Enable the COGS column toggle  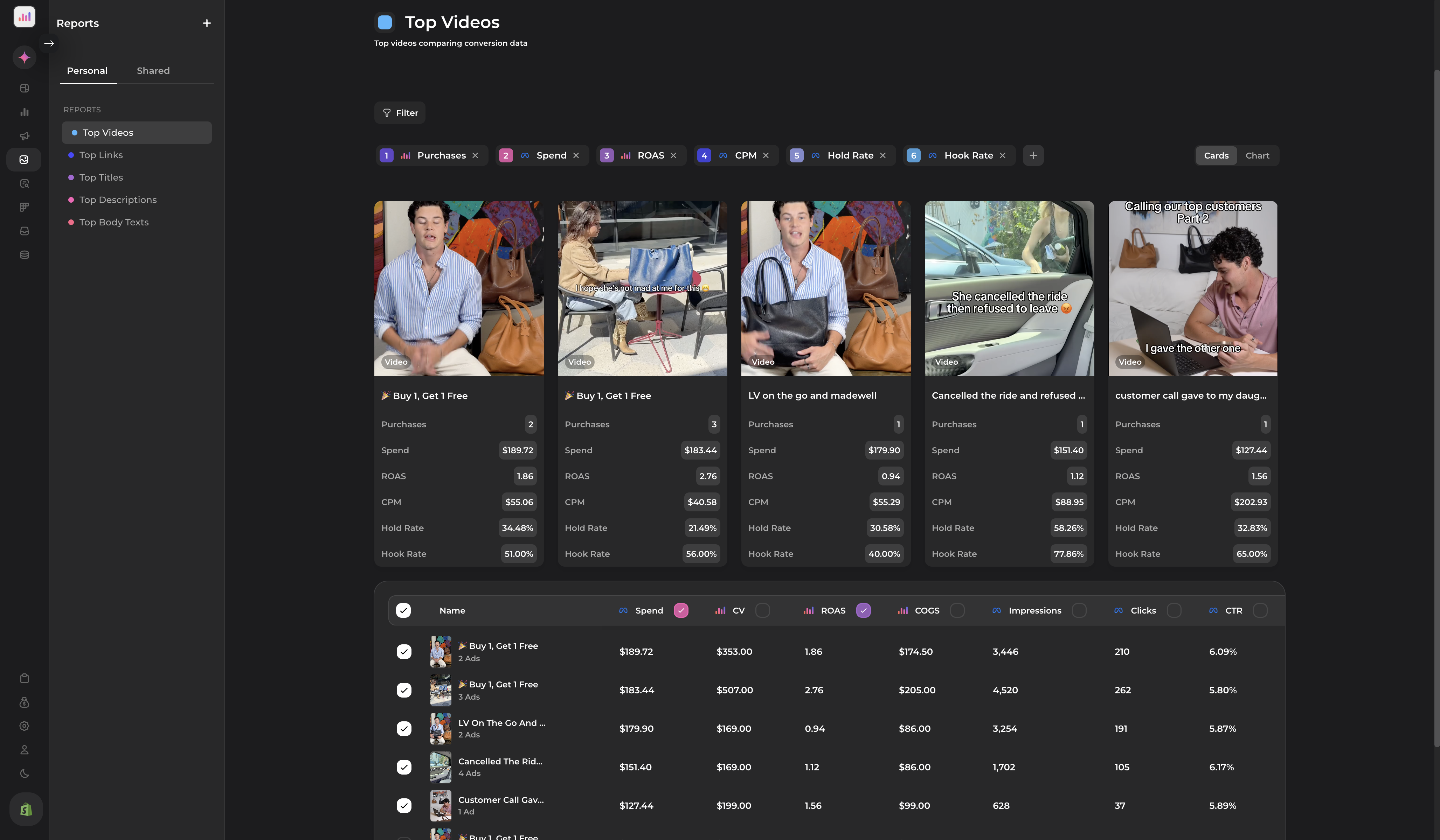click(957, 610)
